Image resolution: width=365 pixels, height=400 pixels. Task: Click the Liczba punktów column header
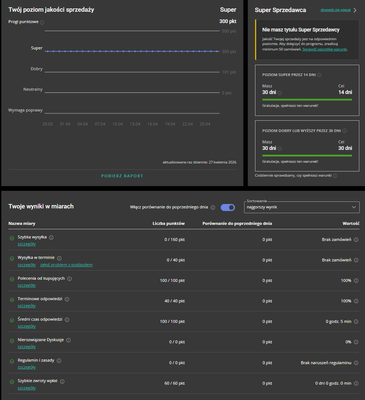click(x=168, y=223)
